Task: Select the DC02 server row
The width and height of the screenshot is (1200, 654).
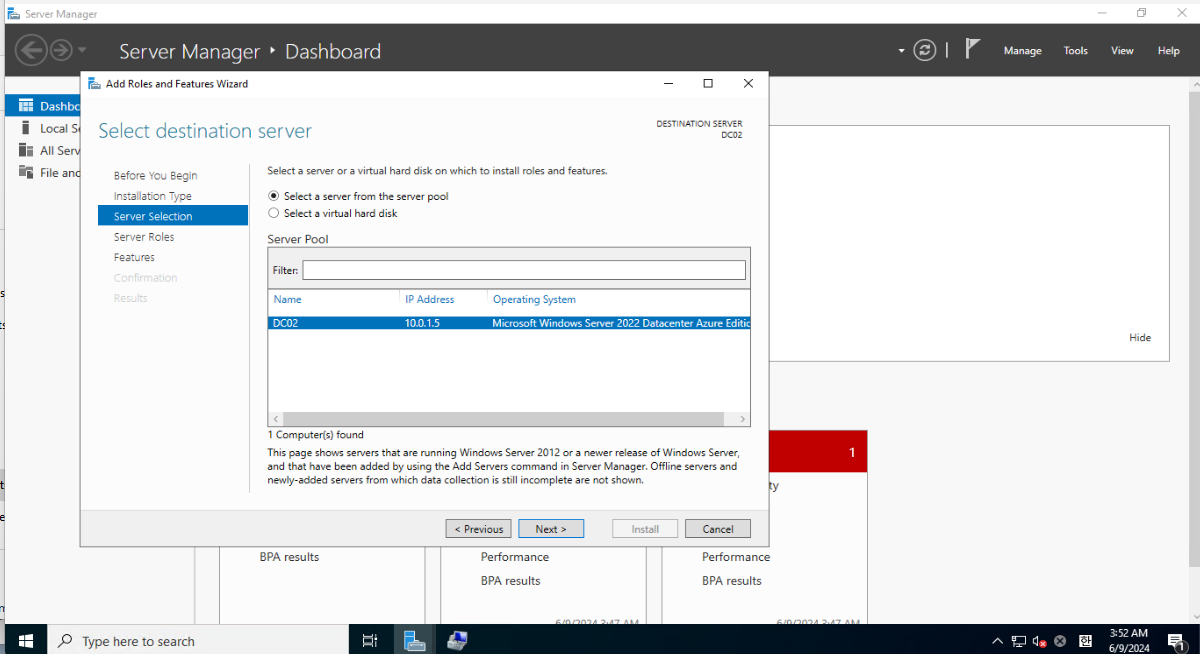Action: coord(509,323)
